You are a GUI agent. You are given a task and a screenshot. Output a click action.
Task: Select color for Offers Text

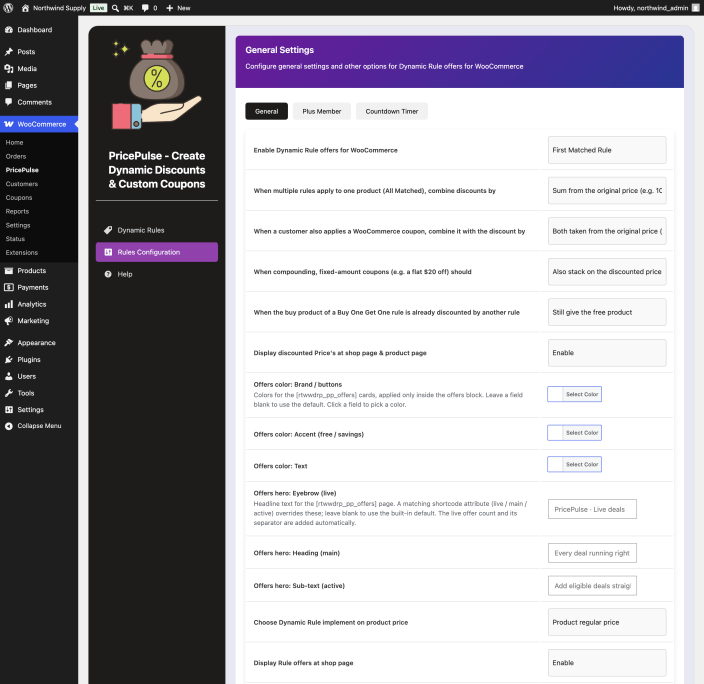pyautogui.click(x=574, y=464)
